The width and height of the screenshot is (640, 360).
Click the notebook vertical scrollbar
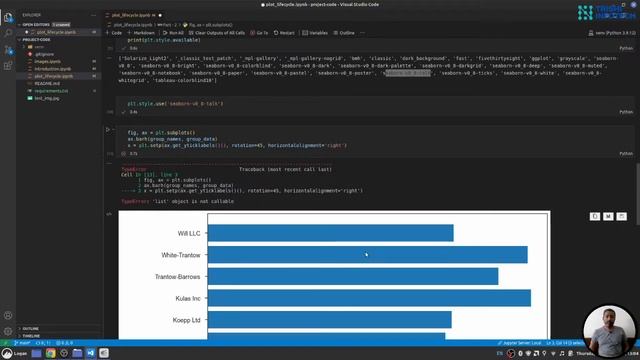pos(638,194)
